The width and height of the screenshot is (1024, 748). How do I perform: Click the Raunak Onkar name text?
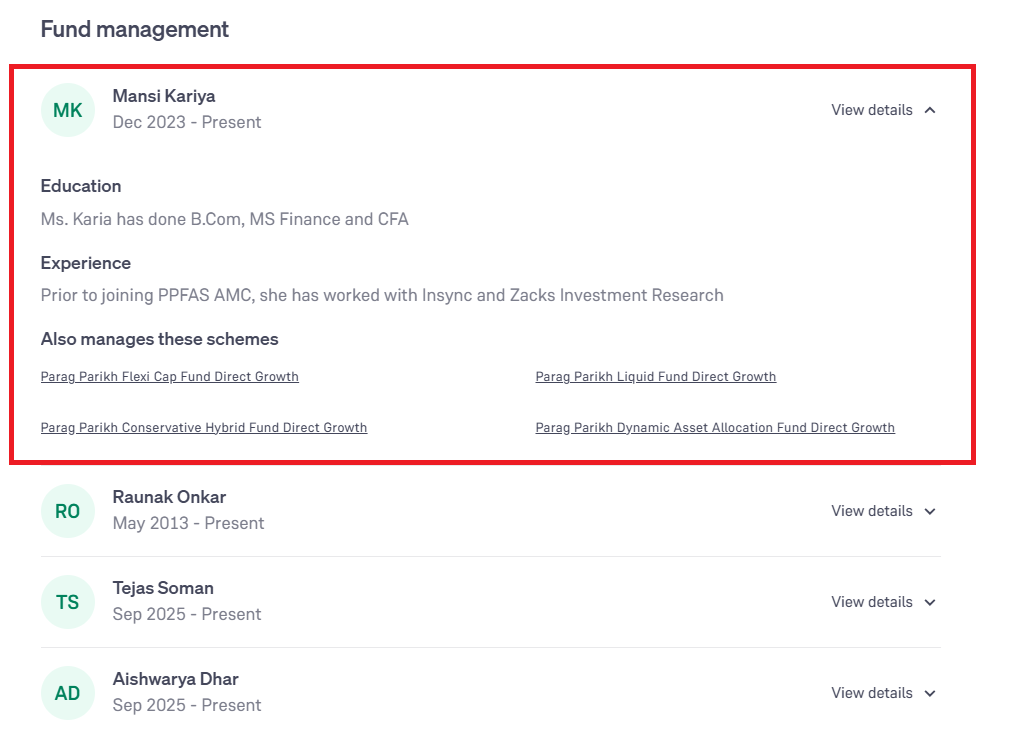pos(169,497)
